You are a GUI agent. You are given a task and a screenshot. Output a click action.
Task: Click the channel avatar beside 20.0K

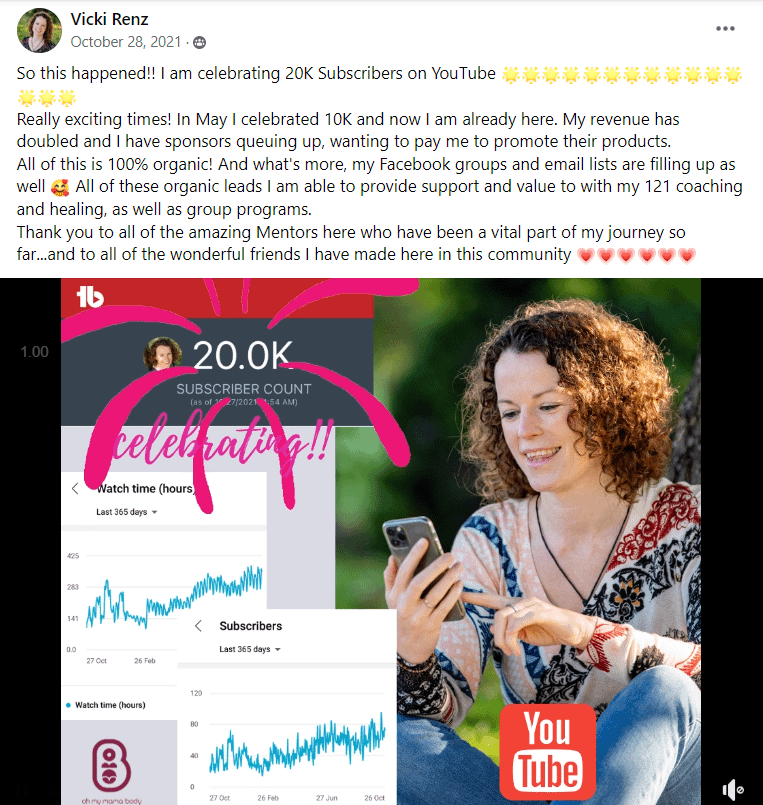(x=162, y=354)
